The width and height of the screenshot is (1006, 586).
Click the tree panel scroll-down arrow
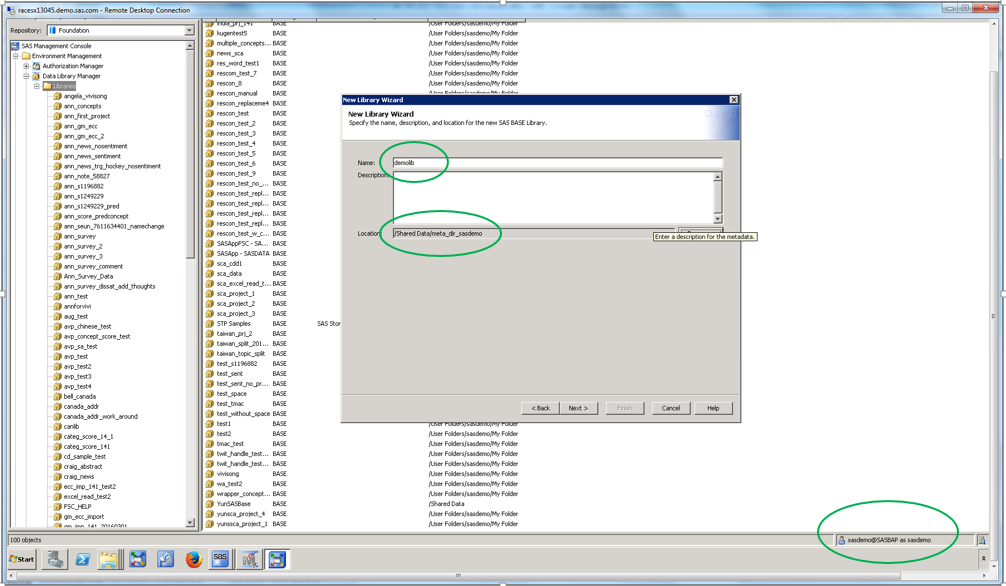click(190, 522)
